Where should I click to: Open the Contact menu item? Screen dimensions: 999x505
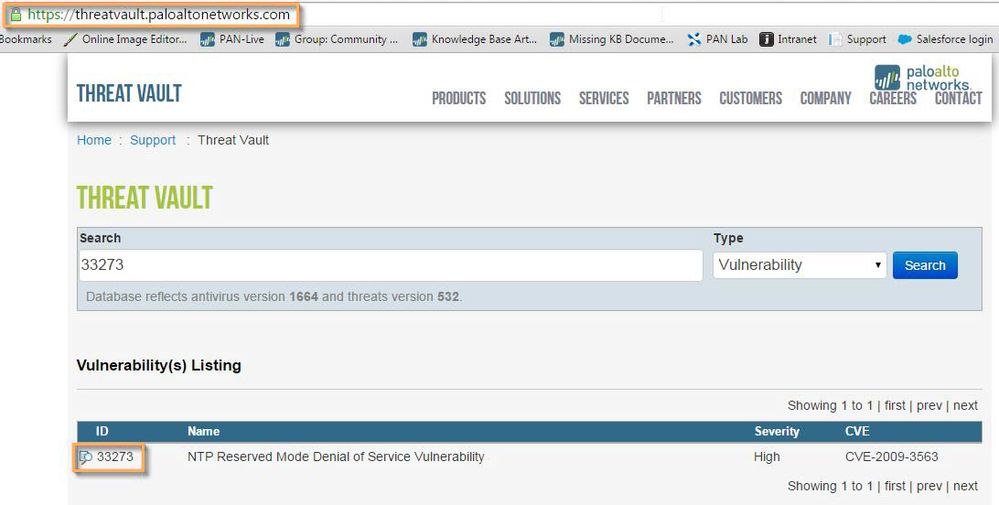(x=958, y=98)
